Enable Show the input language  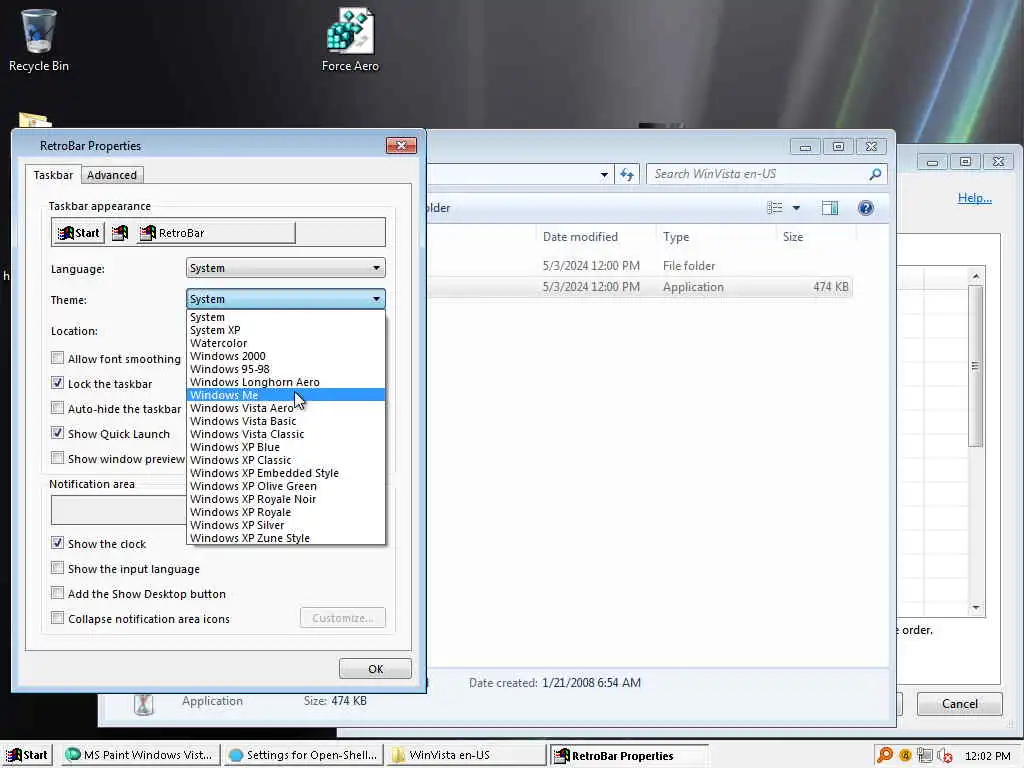pyautogui.click(x=57, y=568)
